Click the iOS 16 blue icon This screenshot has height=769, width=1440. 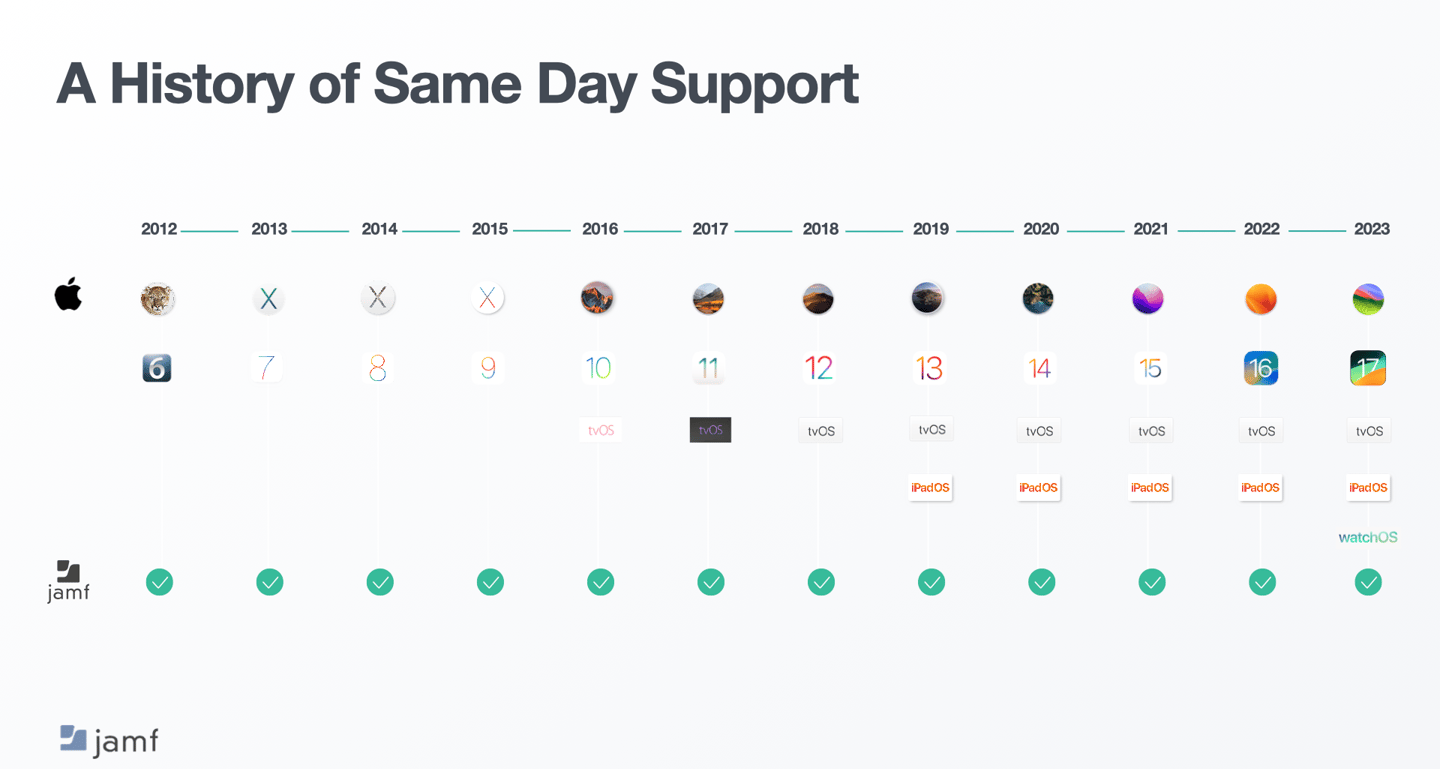(1261, 368)
